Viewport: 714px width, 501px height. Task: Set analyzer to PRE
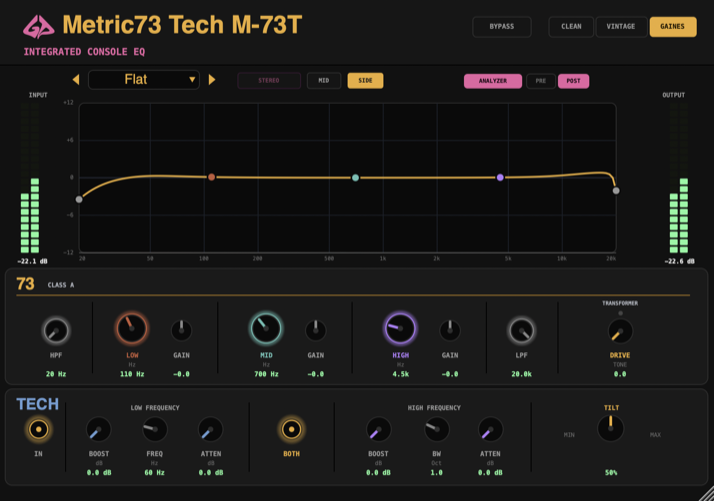(541, 81)
